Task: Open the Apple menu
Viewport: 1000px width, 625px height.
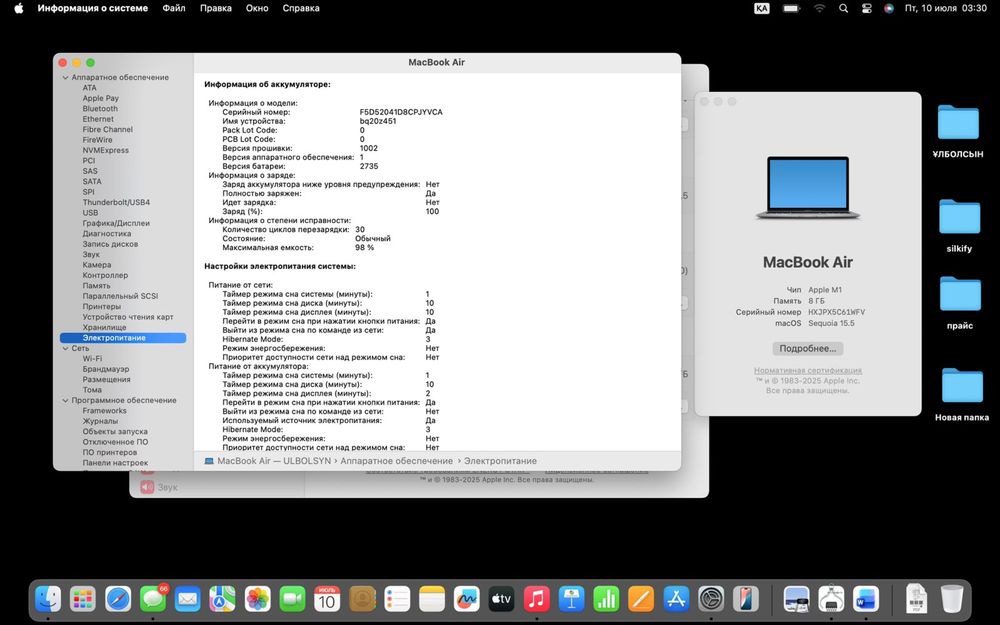Action: pyautogui.click(x=18, y=8)
